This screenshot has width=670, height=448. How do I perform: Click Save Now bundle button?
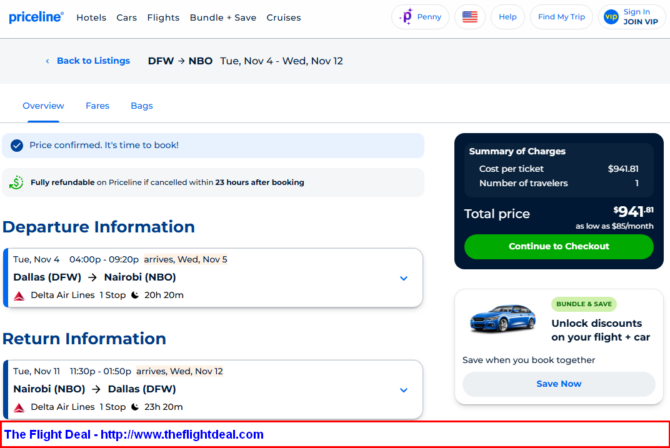tap(559, 384)
